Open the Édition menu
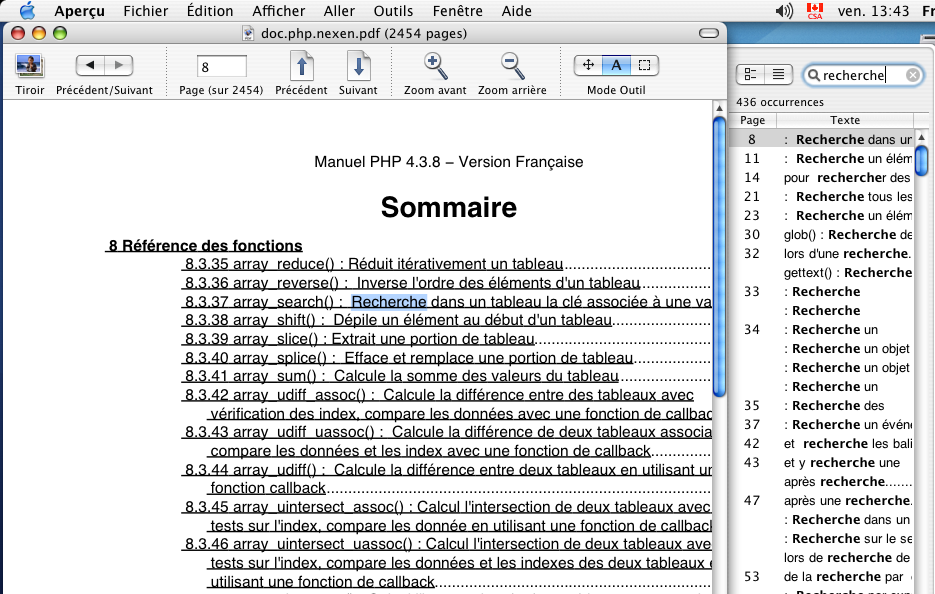The height and width of the screenshot is (594, 935). (x=210, y=11)
